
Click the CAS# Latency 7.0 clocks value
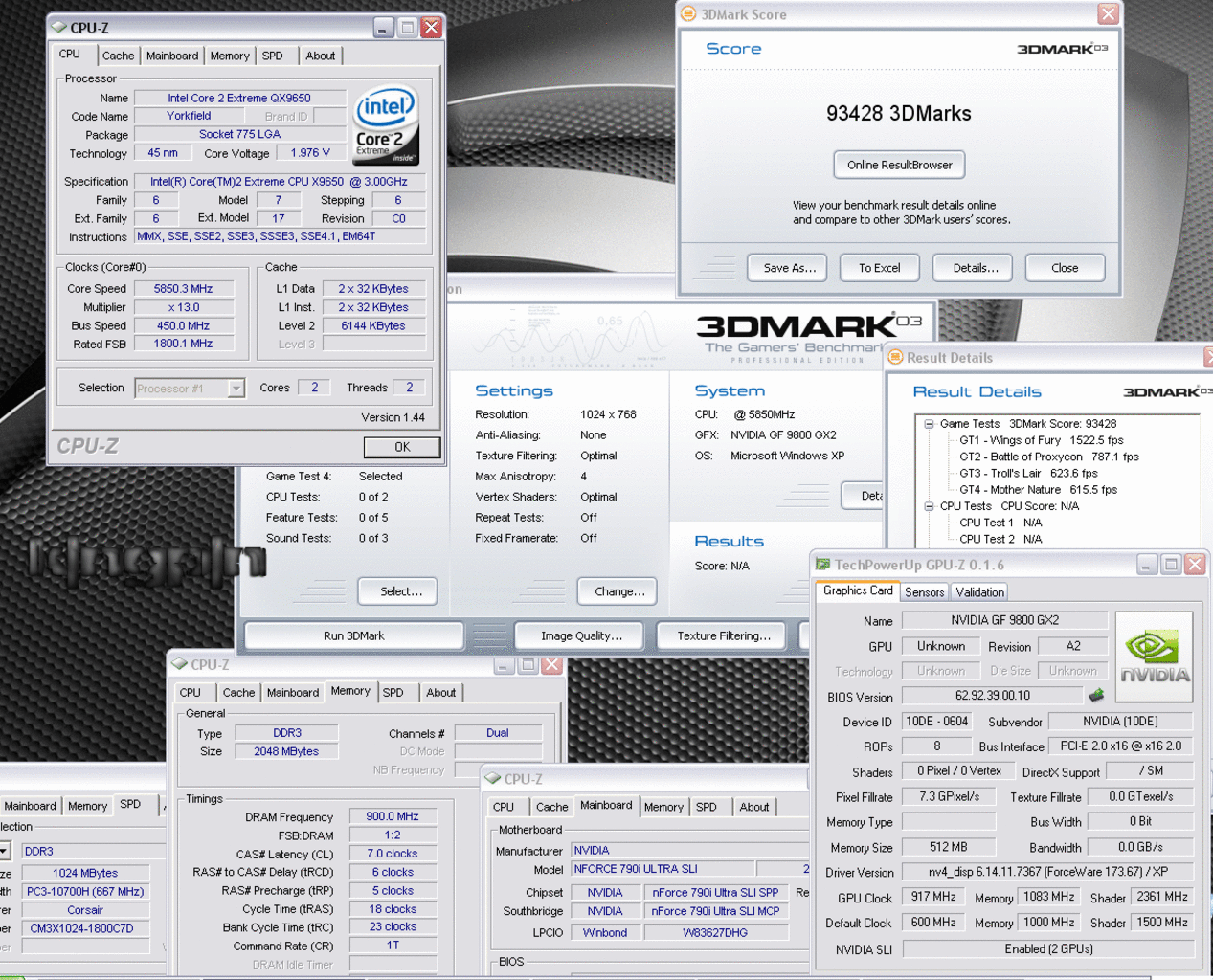393,854
